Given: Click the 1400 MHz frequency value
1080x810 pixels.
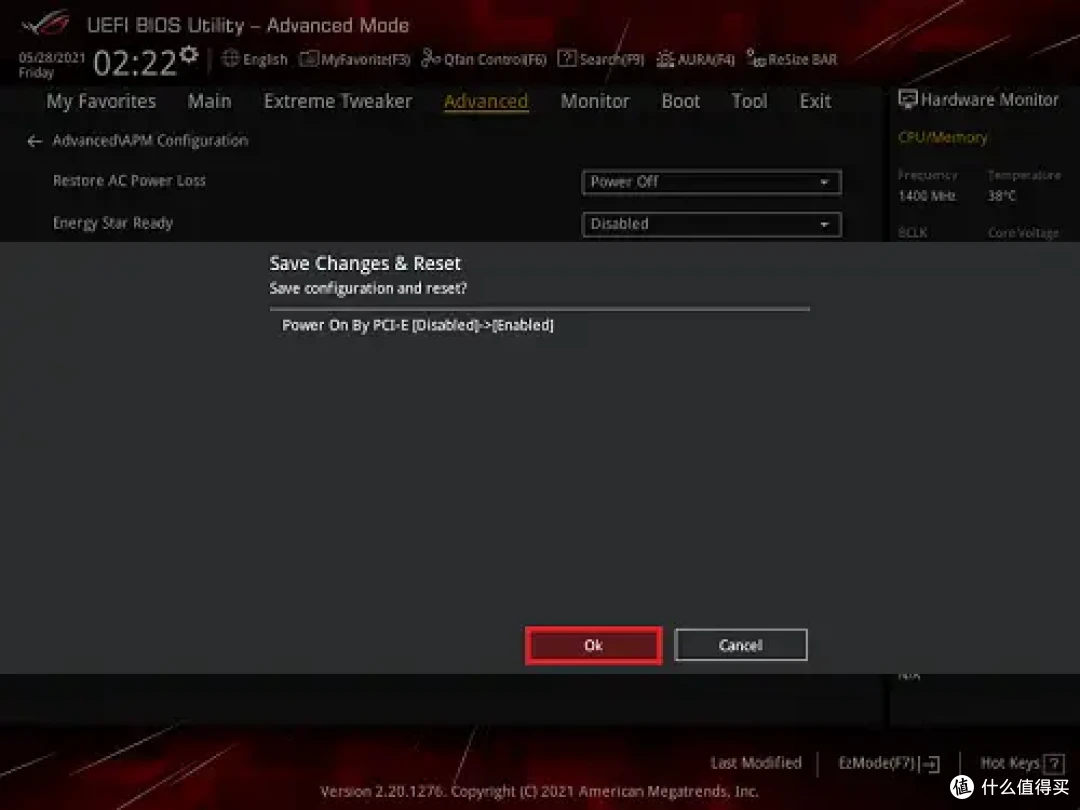Looking at the screenshot, I should pos(926,196).
